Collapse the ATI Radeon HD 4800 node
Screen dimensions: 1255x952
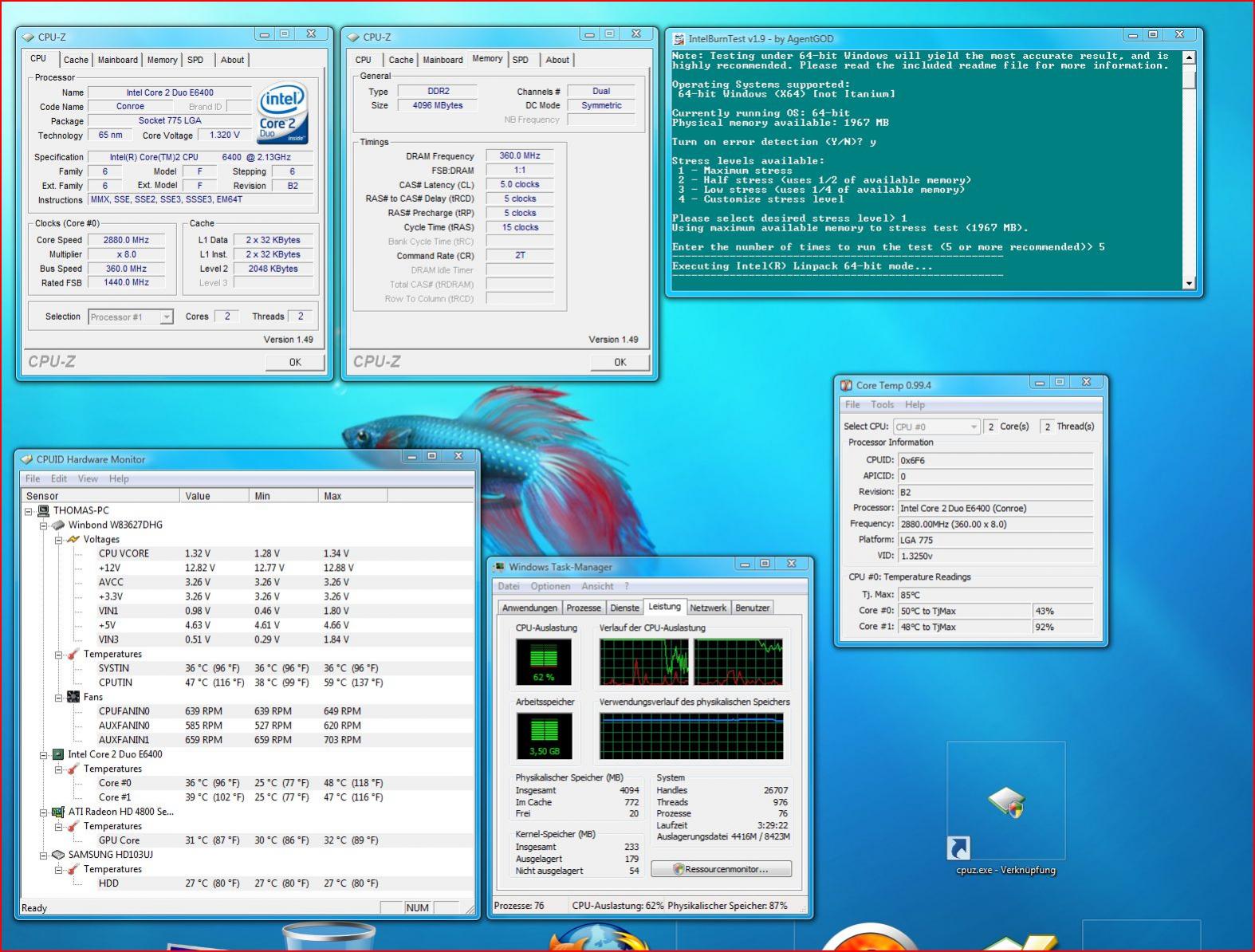(x=44, y=812)
